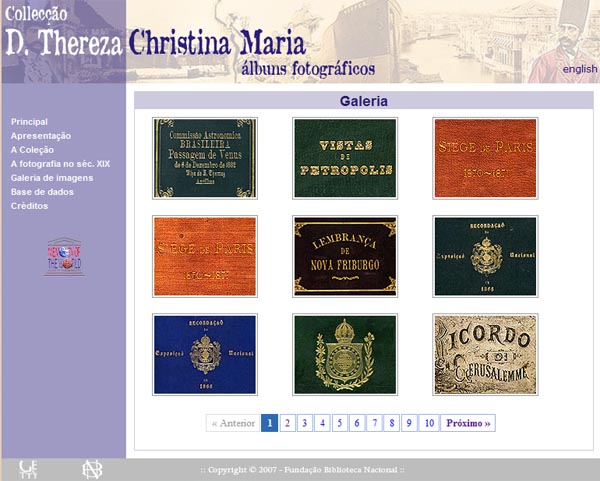Open the Base de dados link

point(42,192)
